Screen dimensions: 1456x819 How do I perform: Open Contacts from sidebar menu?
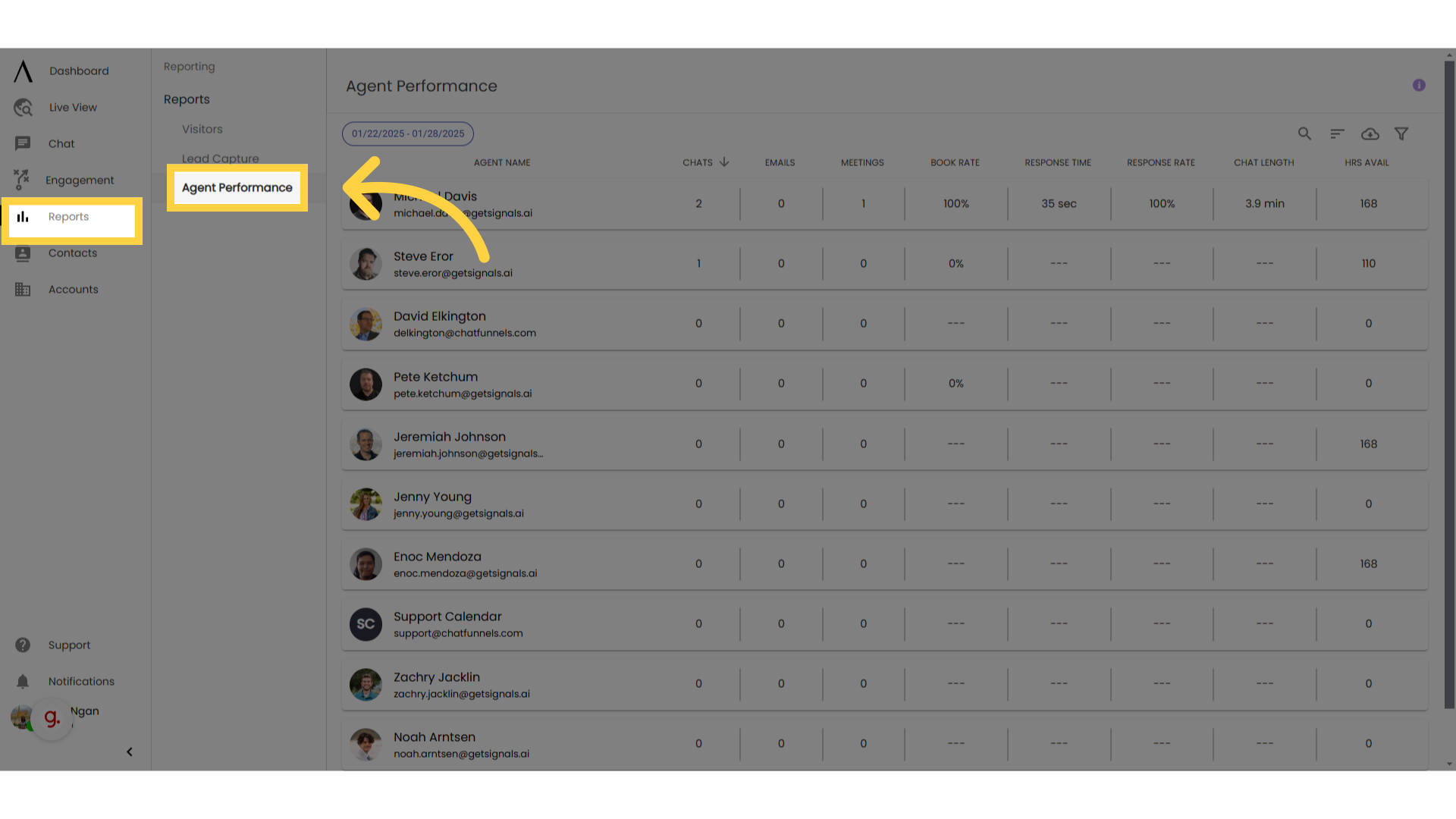(72, 252)
